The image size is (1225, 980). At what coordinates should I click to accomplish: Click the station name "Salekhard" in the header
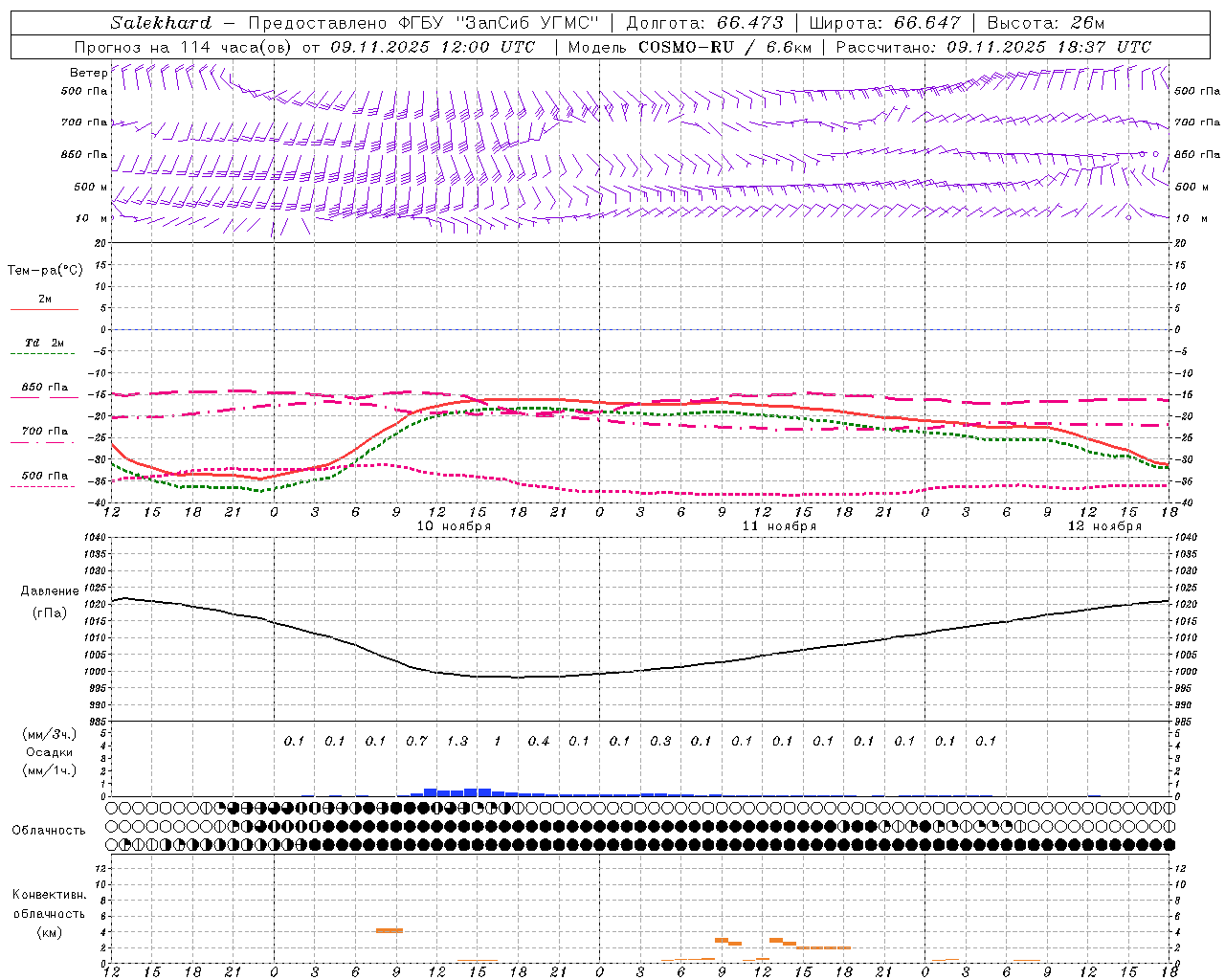(161, 23)
